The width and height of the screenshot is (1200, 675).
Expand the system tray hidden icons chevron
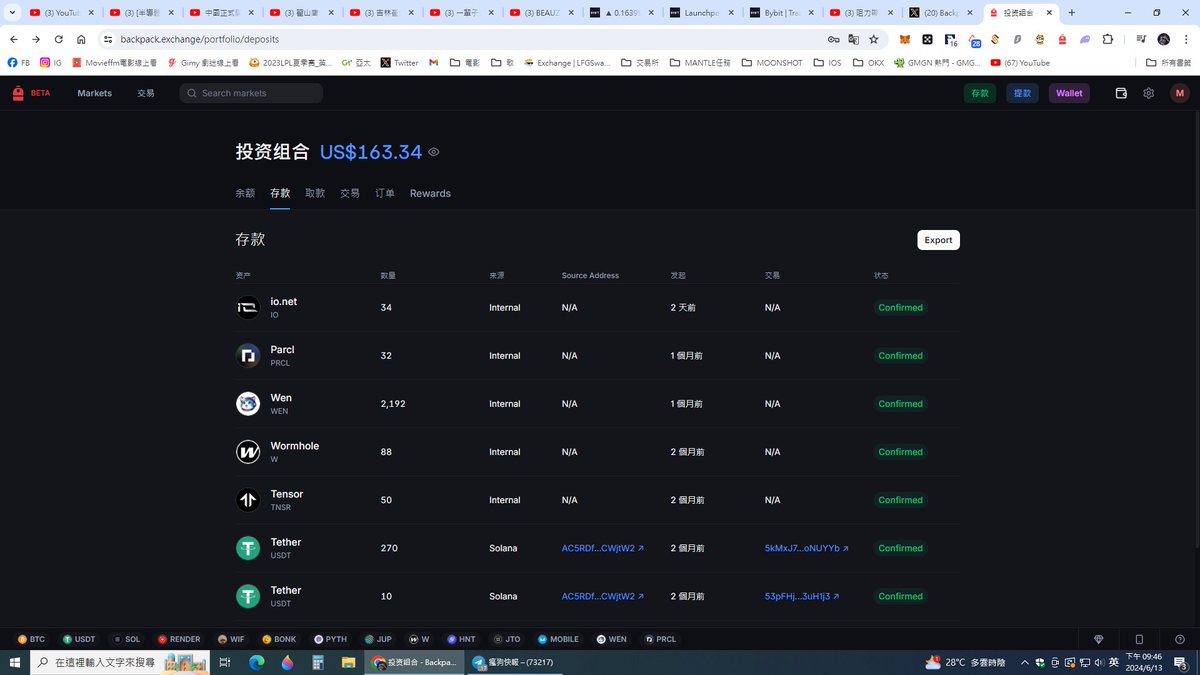(1025, 662)
